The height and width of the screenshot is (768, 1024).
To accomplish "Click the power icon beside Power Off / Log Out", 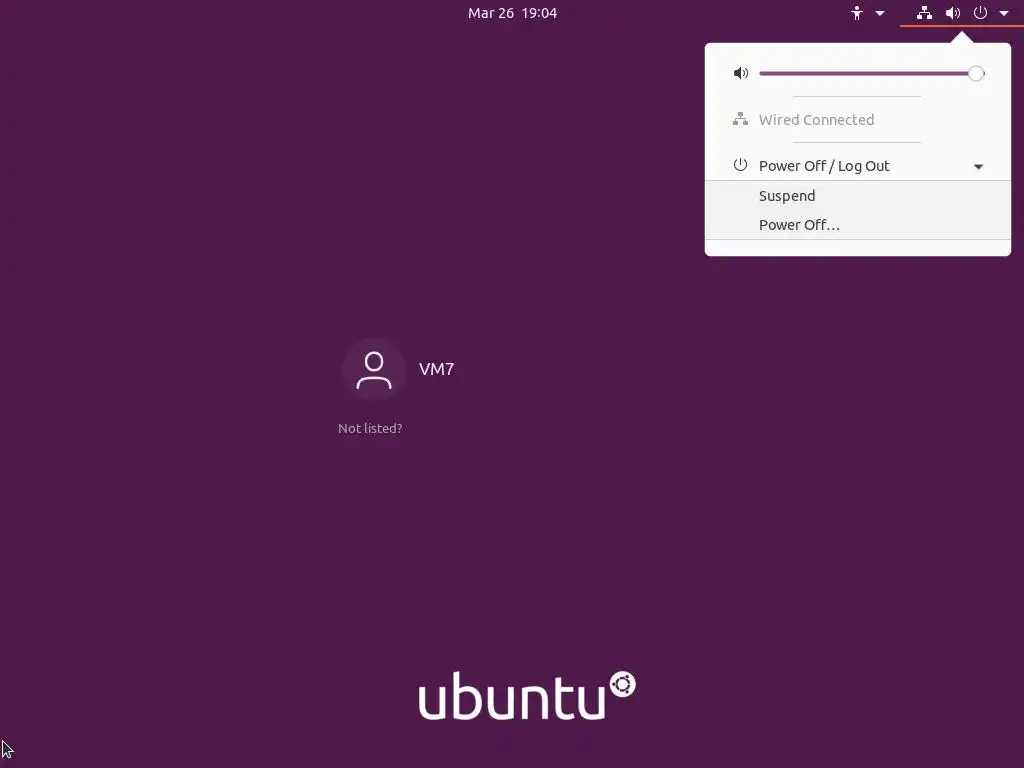I will pyautogui.click(x=740, y=165).
